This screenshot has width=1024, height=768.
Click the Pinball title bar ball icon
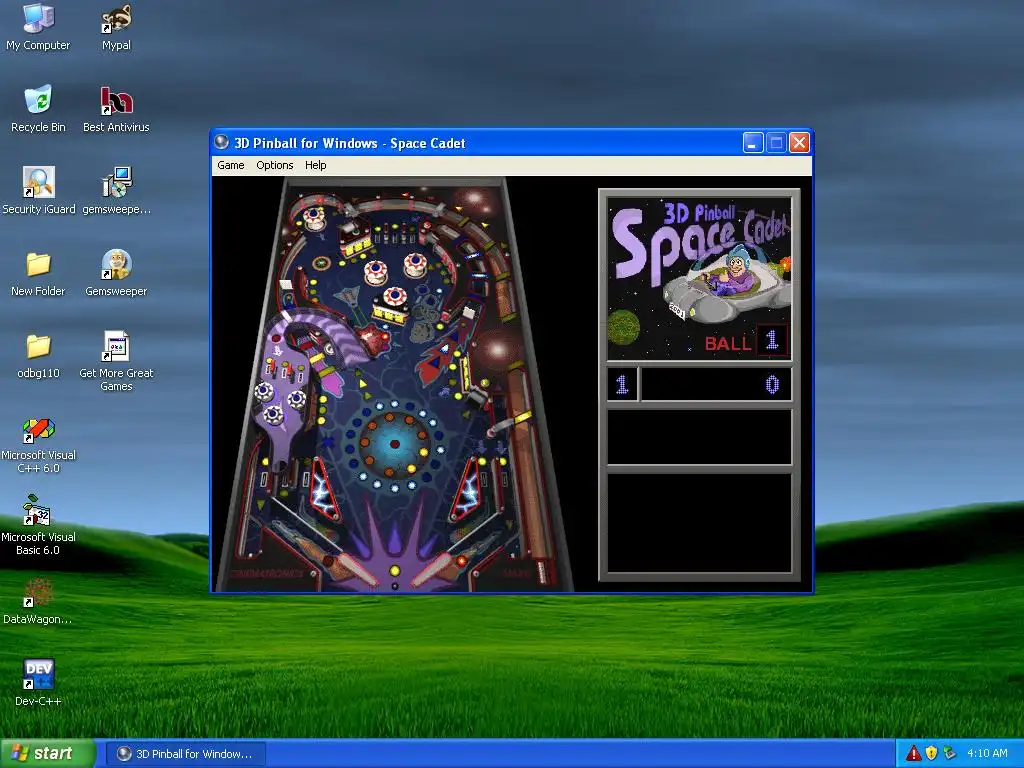[x=221, y=142]
